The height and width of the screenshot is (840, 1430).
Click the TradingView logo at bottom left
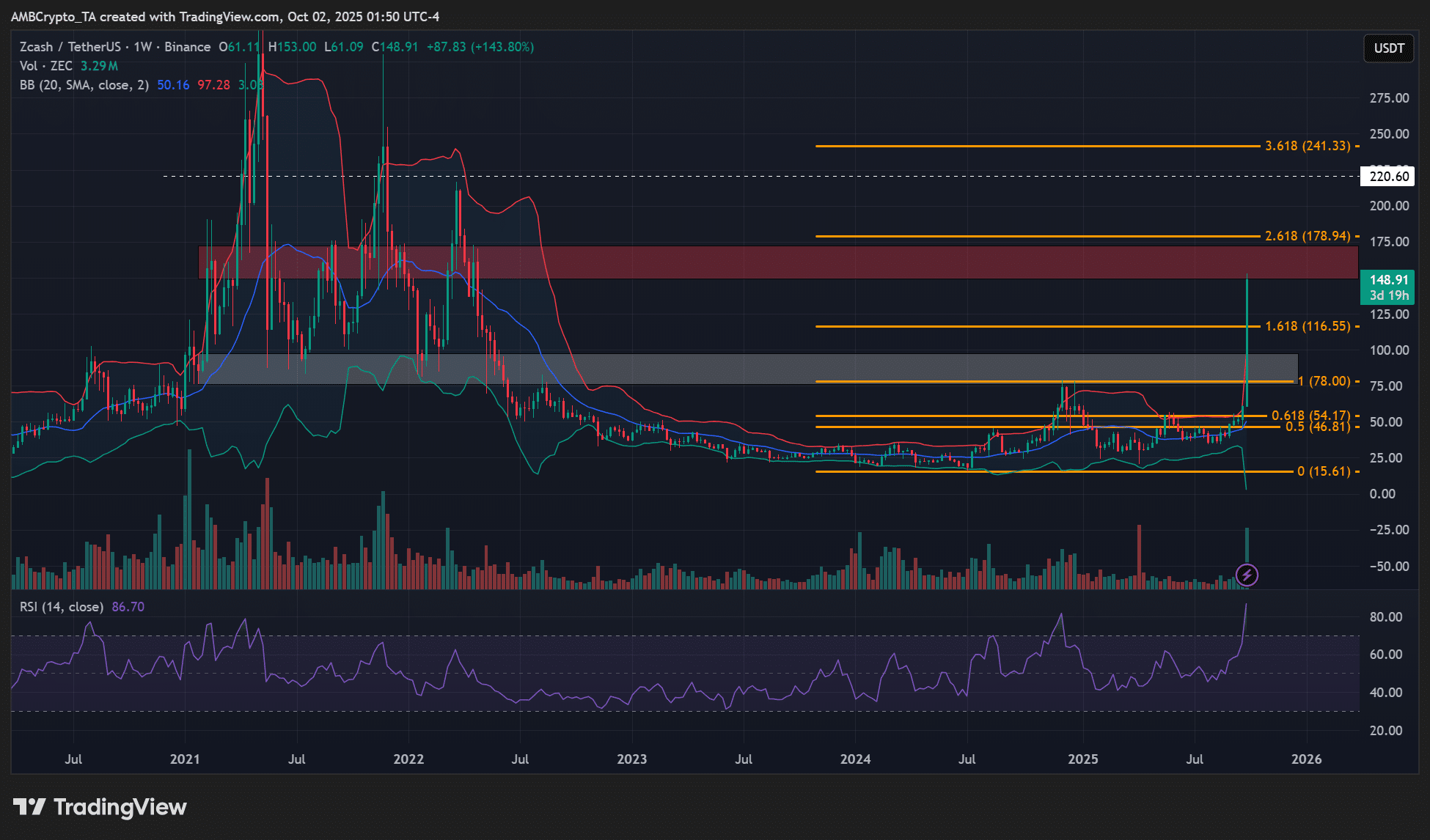click(100, 807)
